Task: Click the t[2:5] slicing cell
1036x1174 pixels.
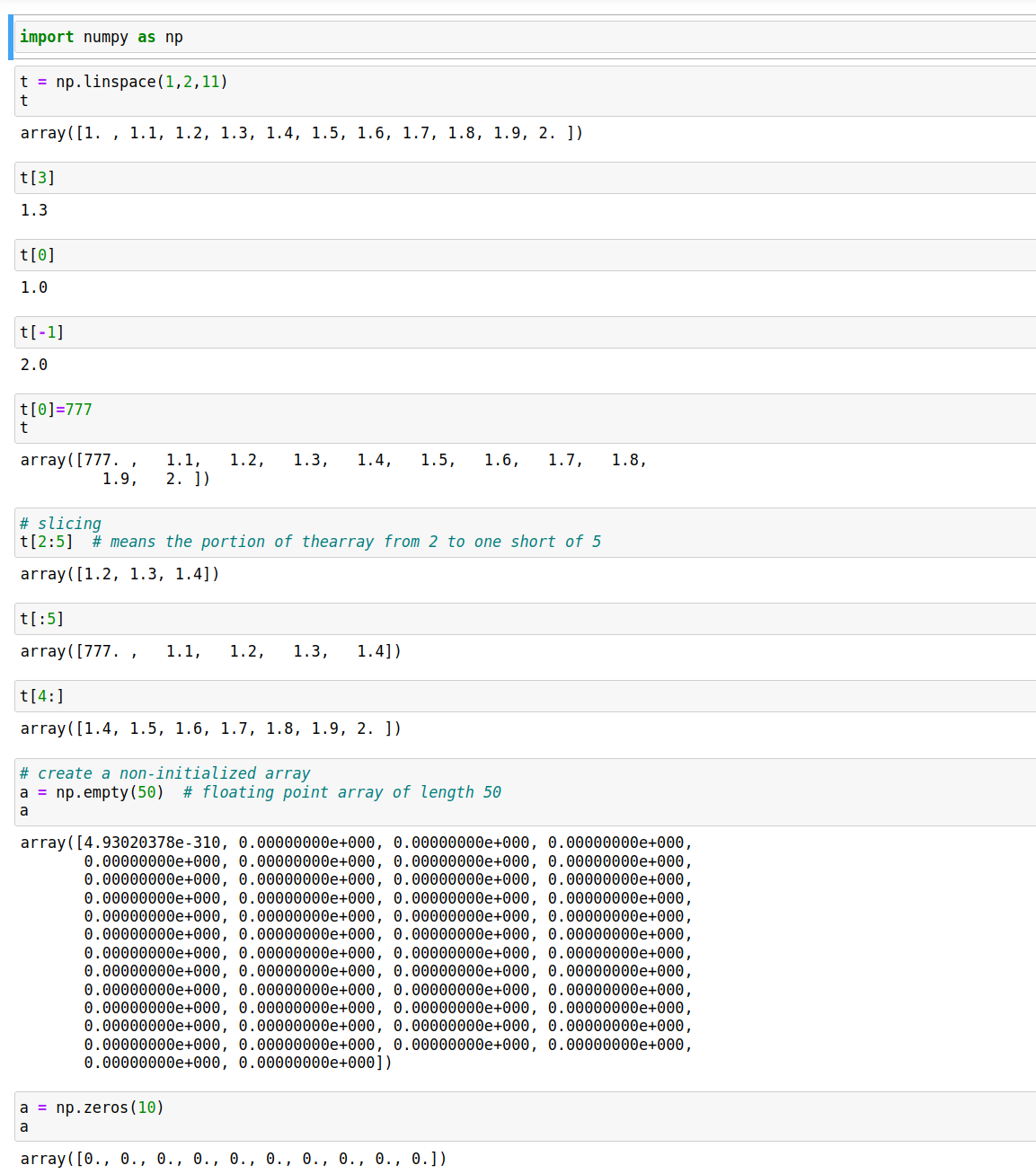Action: (x=526, y=533)
